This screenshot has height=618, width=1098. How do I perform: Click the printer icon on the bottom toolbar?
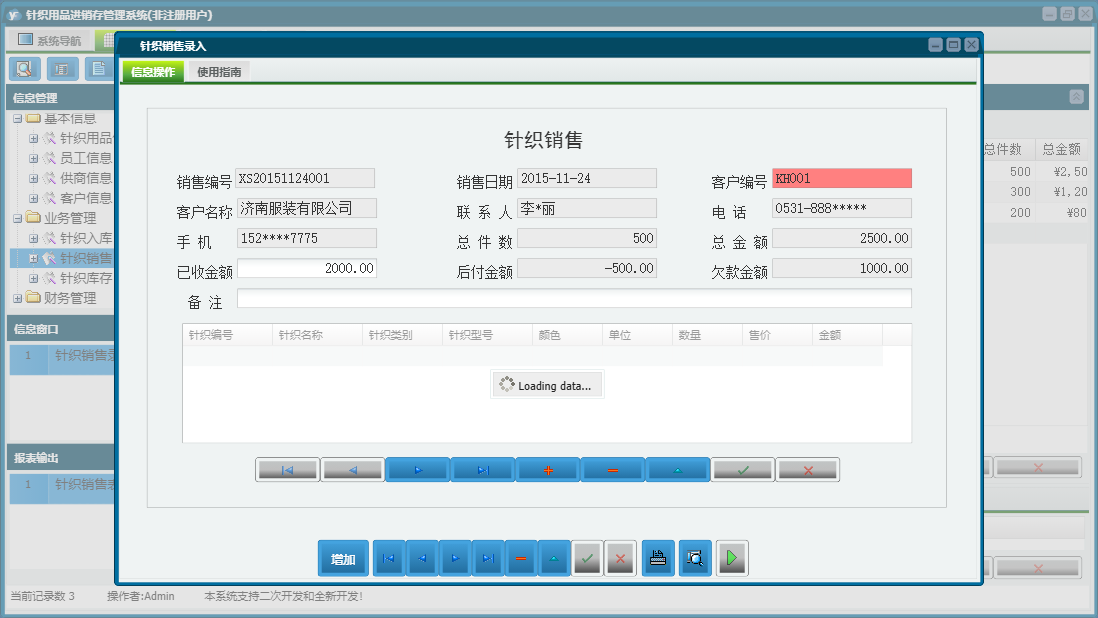[658, 558]
